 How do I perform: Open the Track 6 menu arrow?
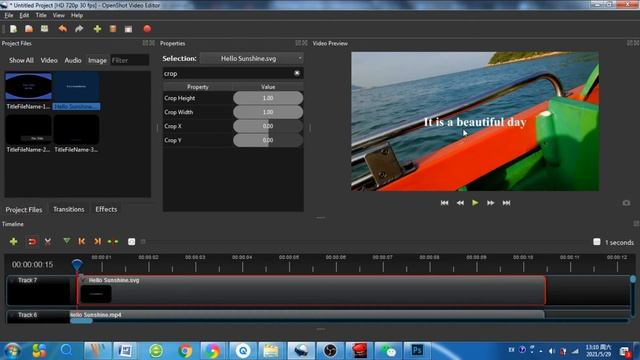[12, 315]
